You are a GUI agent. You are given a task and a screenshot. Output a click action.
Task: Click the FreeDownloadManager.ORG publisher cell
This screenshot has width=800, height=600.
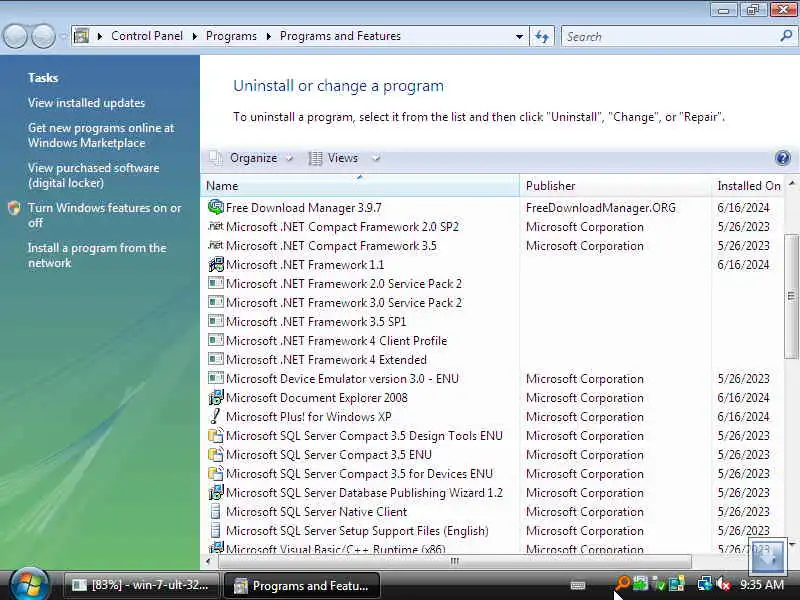tap(601, 208)
